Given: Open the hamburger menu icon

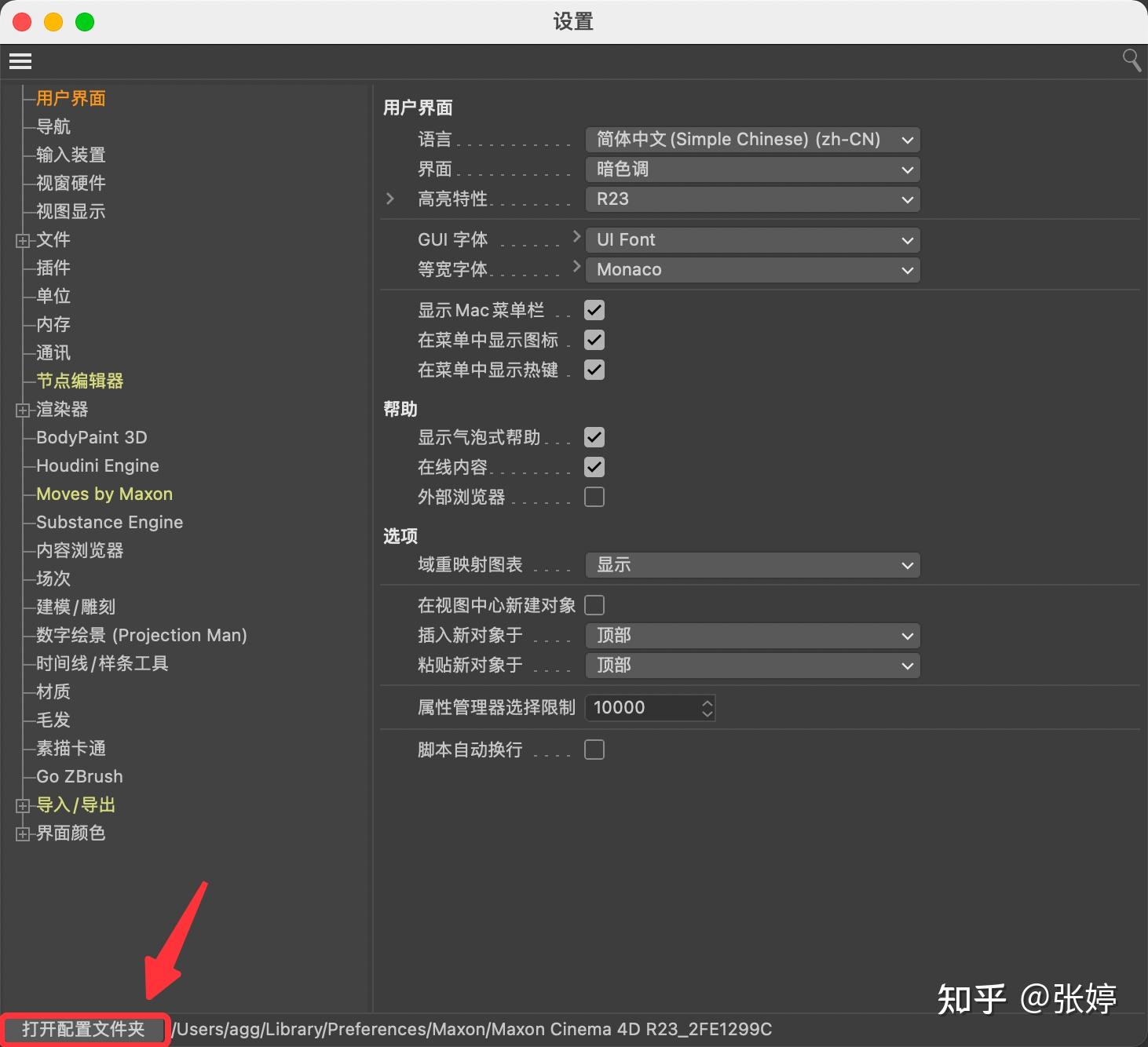Looking at the screenshot, I should [20, 60].
